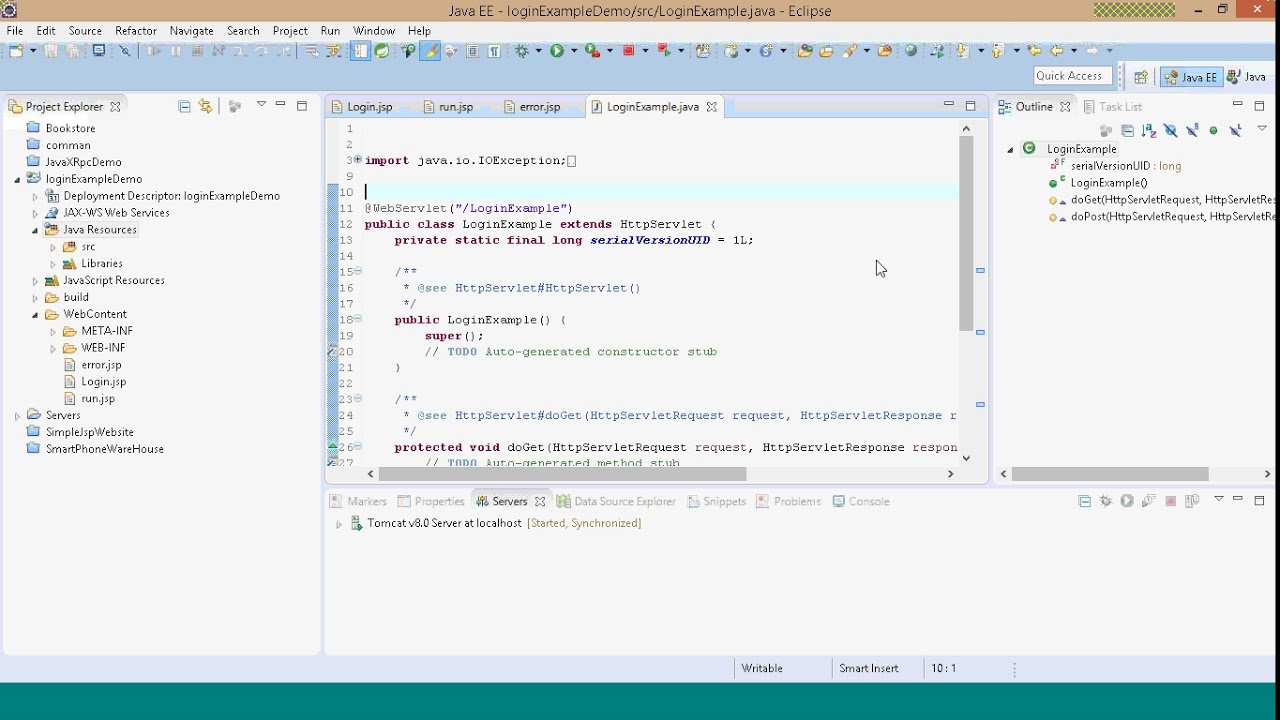Start the server in debug mode icon
Image resolution: width=1280 pixels, height=720 pixels.
click(1106, 501)
